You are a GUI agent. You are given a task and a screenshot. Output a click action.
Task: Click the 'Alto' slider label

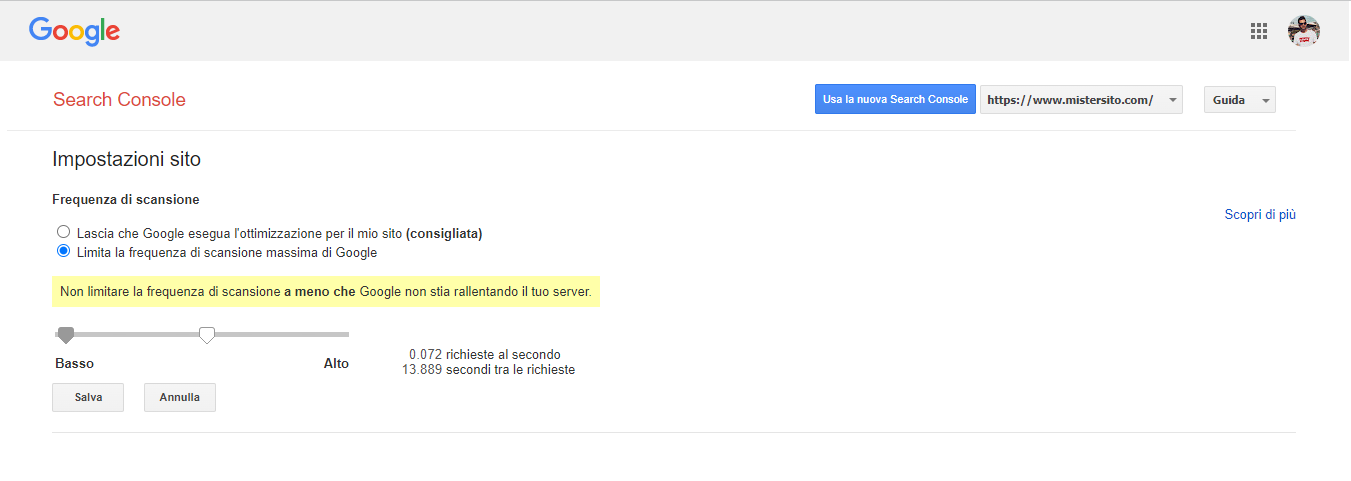336,363
